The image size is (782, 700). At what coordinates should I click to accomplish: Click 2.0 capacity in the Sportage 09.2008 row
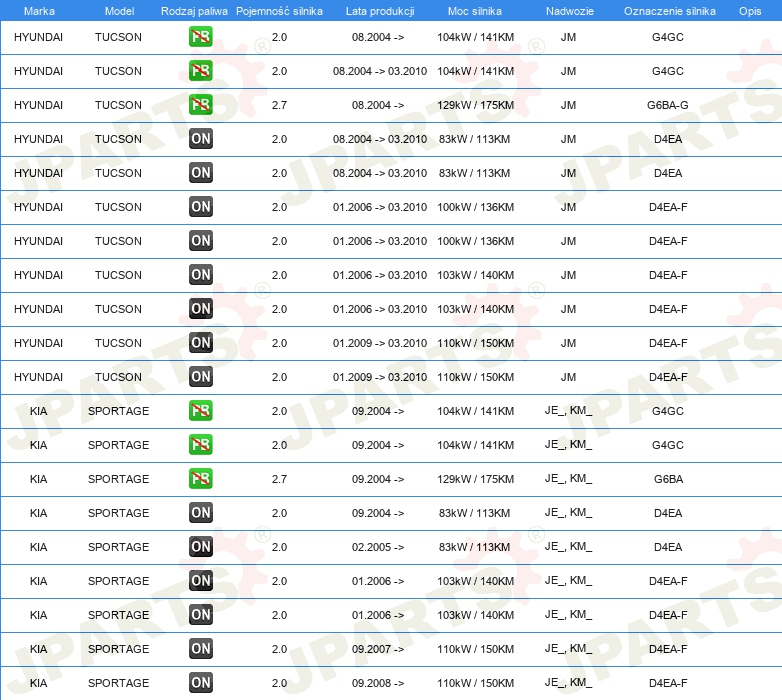(x=279, y=683)
